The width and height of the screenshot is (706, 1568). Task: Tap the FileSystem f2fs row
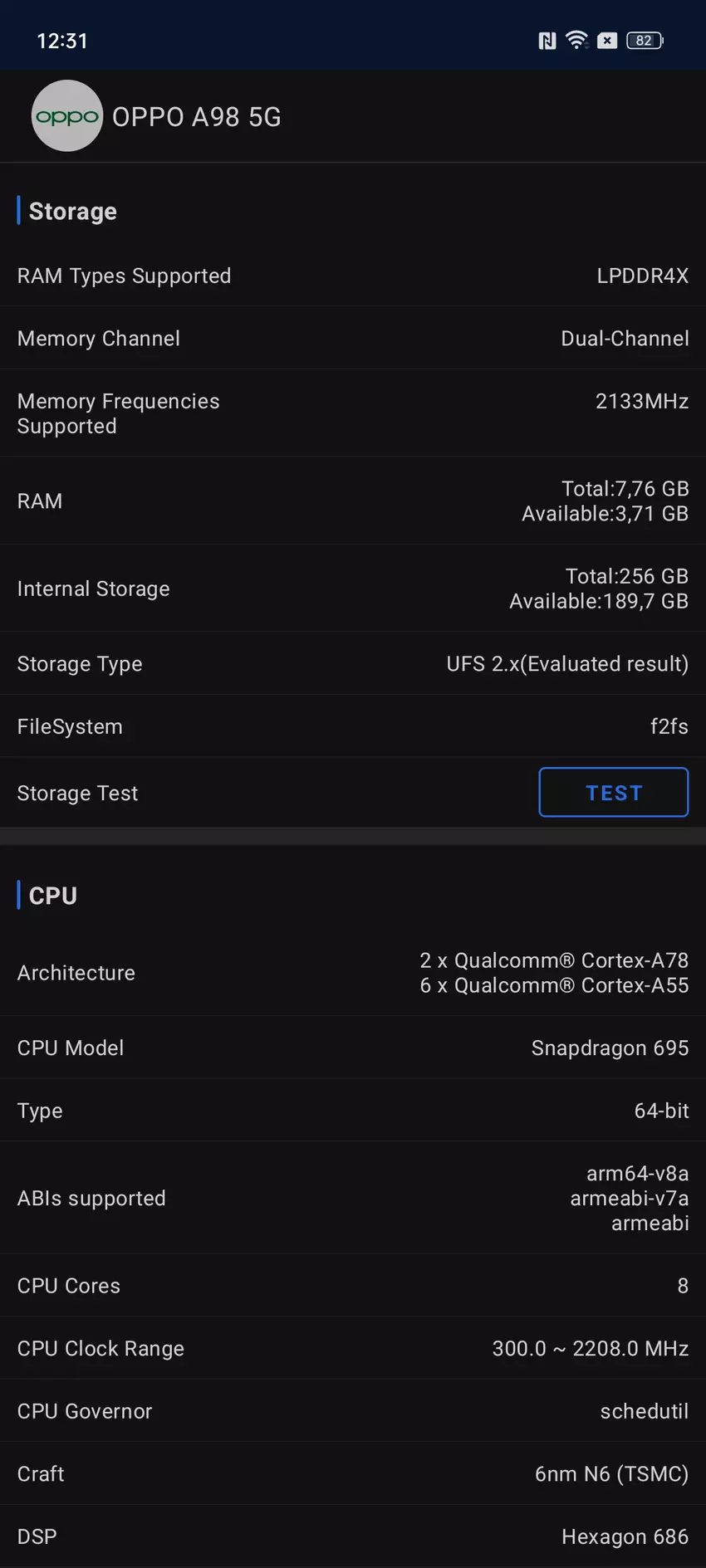[353, 727]
